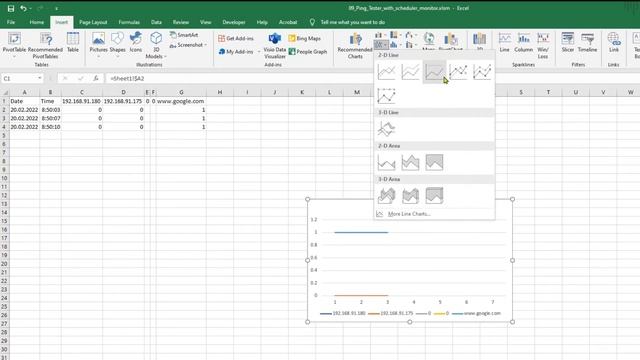Viewport: 640px width, 360px height.
Task: Open People Graph add-in
Action: [x=308, y=51]
